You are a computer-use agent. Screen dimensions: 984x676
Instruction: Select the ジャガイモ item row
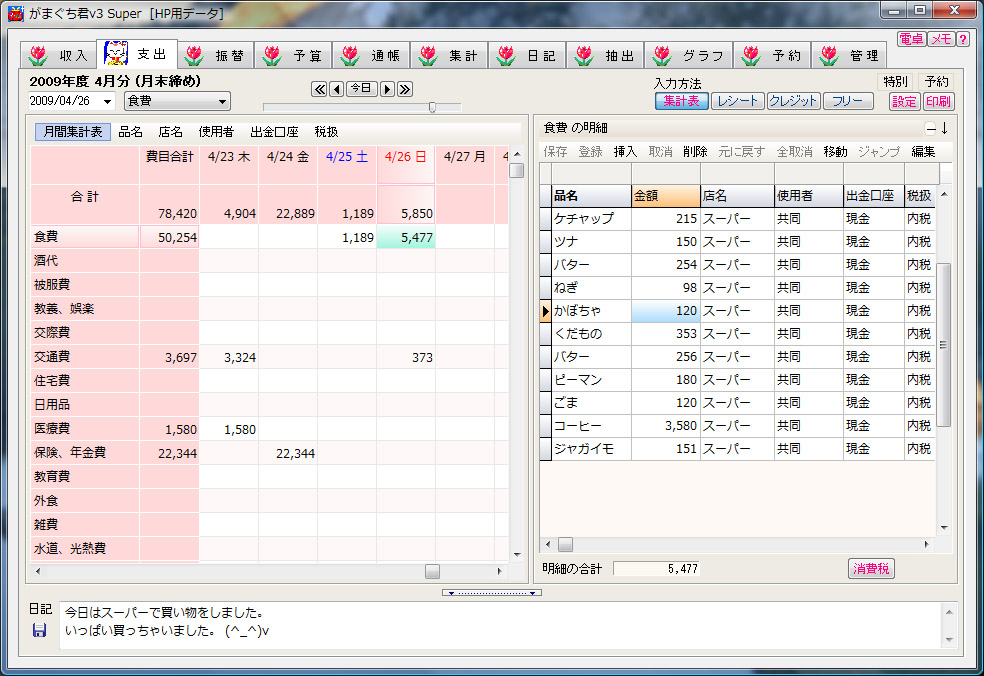737,449
